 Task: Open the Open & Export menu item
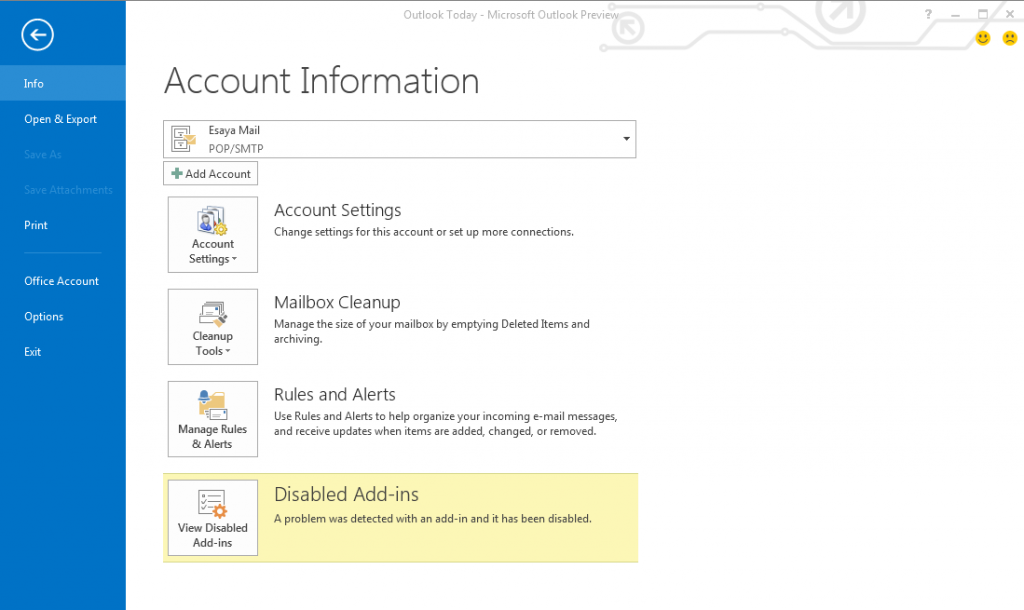point(63,119)
